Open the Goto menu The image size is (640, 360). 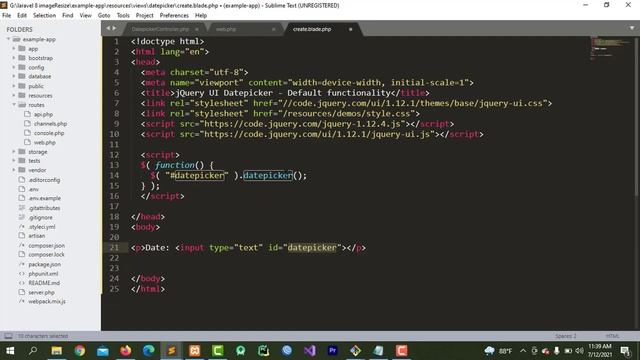point(104,16)
